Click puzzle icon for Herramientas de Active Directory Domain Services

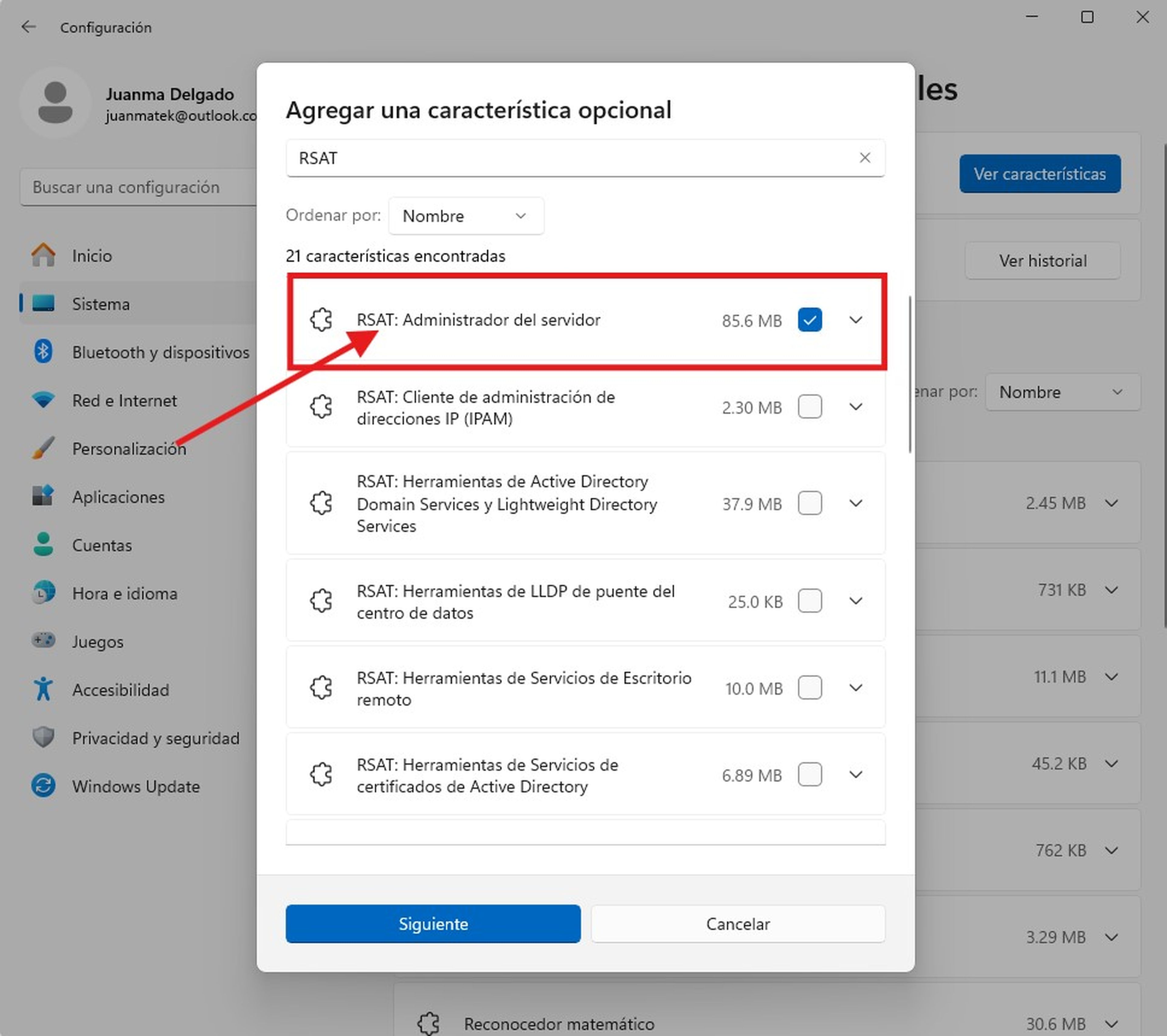(x=322, y=503)
